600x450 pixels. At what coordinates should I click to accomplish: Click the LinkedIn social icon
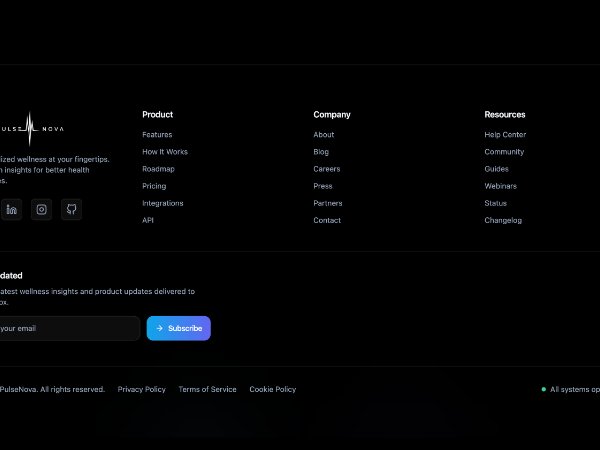click(11, 209)
